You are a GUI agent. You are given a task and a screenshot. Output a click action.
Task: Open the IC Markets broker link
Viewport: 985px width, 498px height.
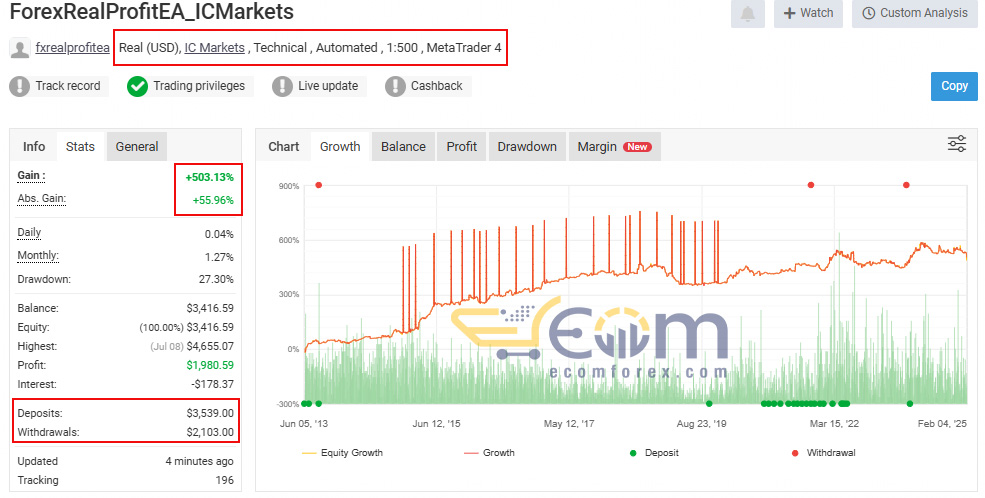coord(214,48)
